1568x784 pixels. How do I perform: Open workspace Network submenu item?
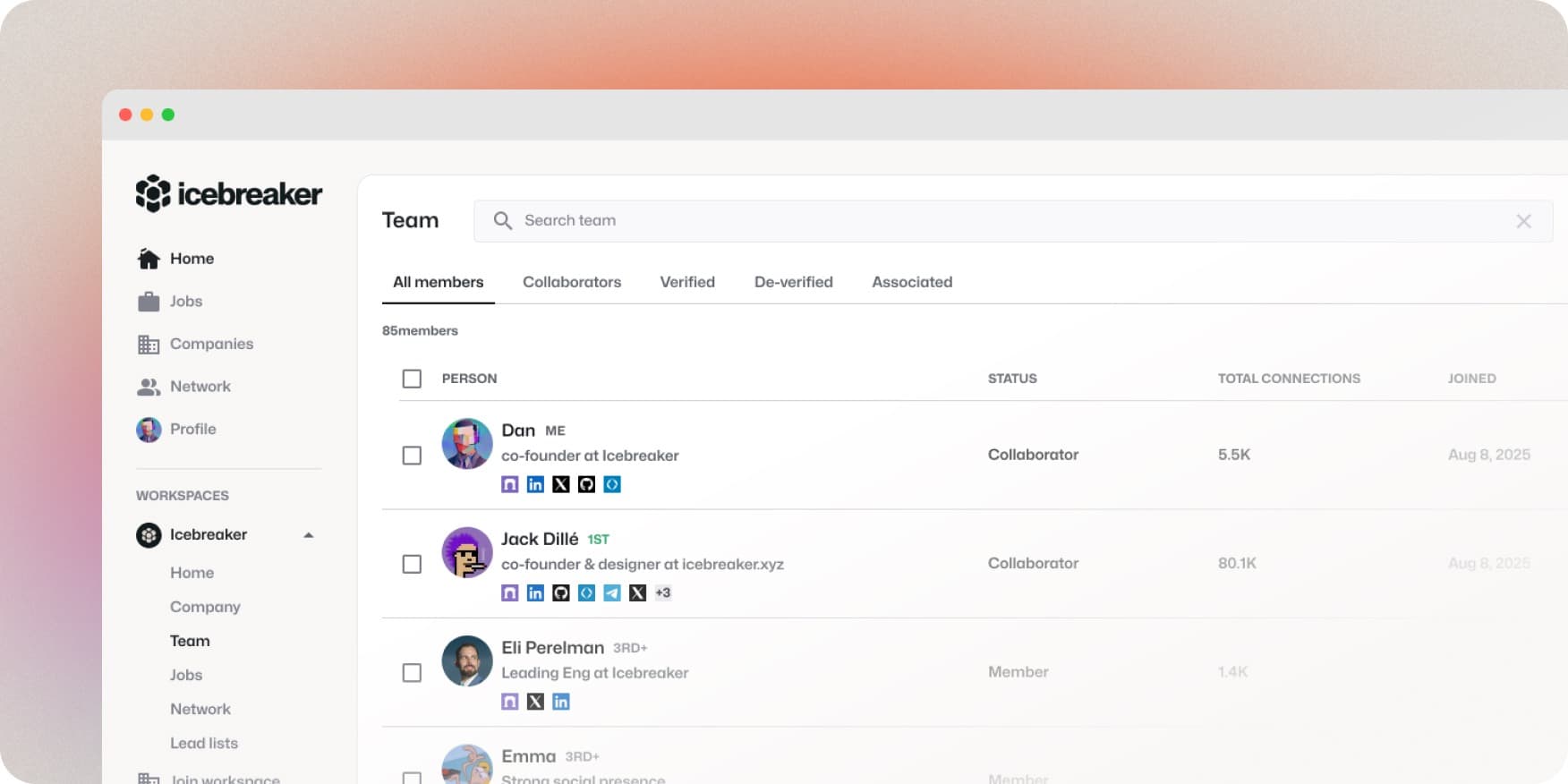pyautogui.click(x=200, y=709)
